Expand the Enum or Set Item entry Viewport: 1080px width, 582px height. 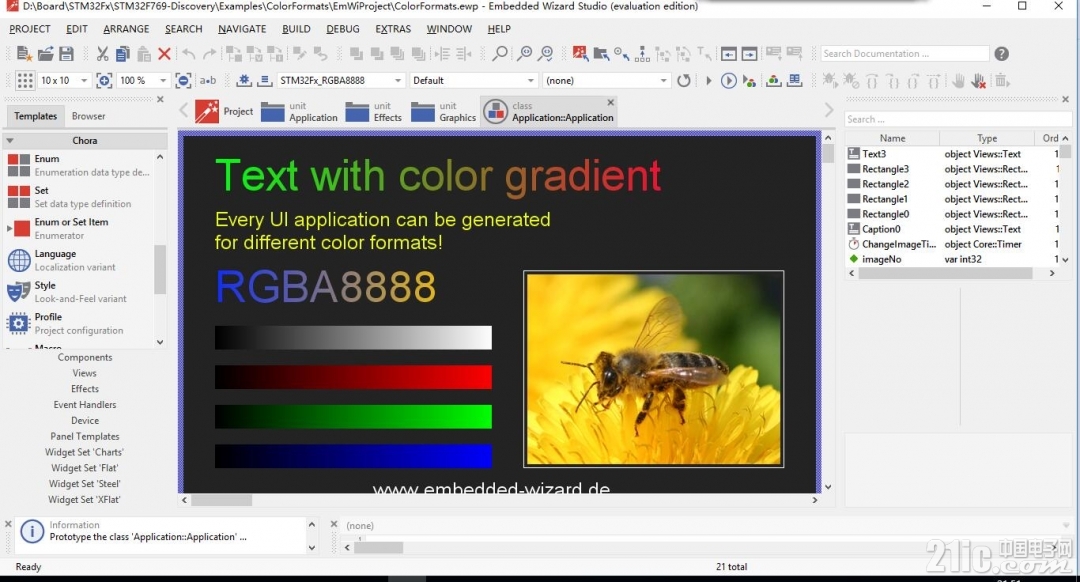9,229
